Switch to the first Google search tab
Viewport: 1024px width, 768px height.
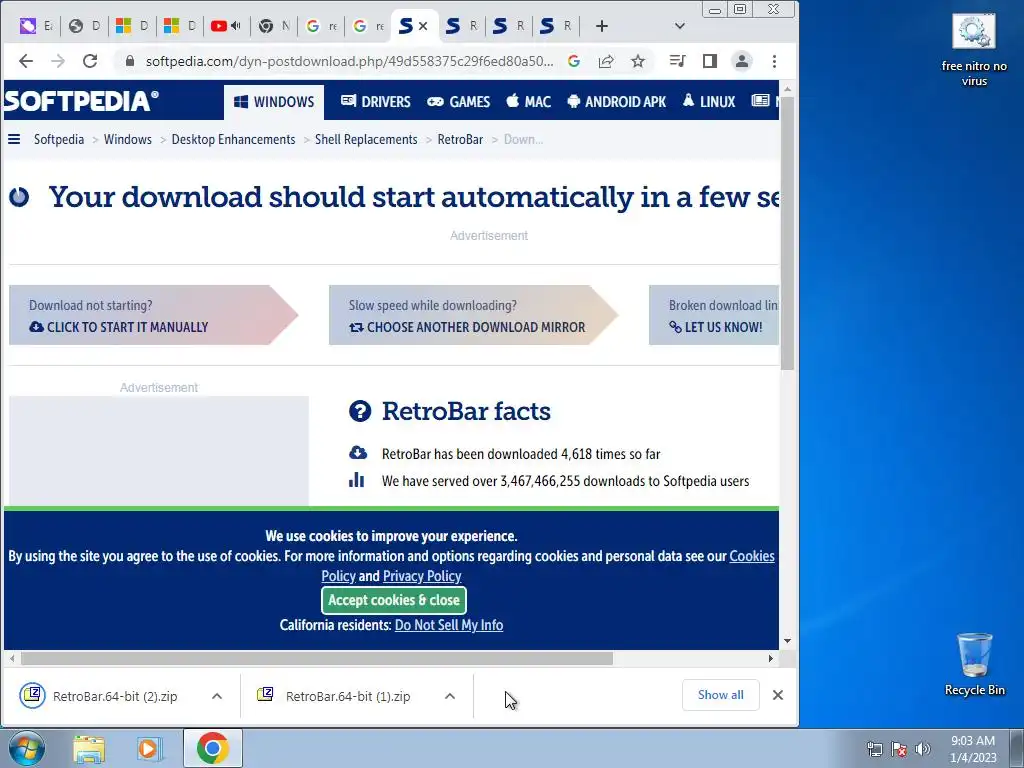[321, 26]
